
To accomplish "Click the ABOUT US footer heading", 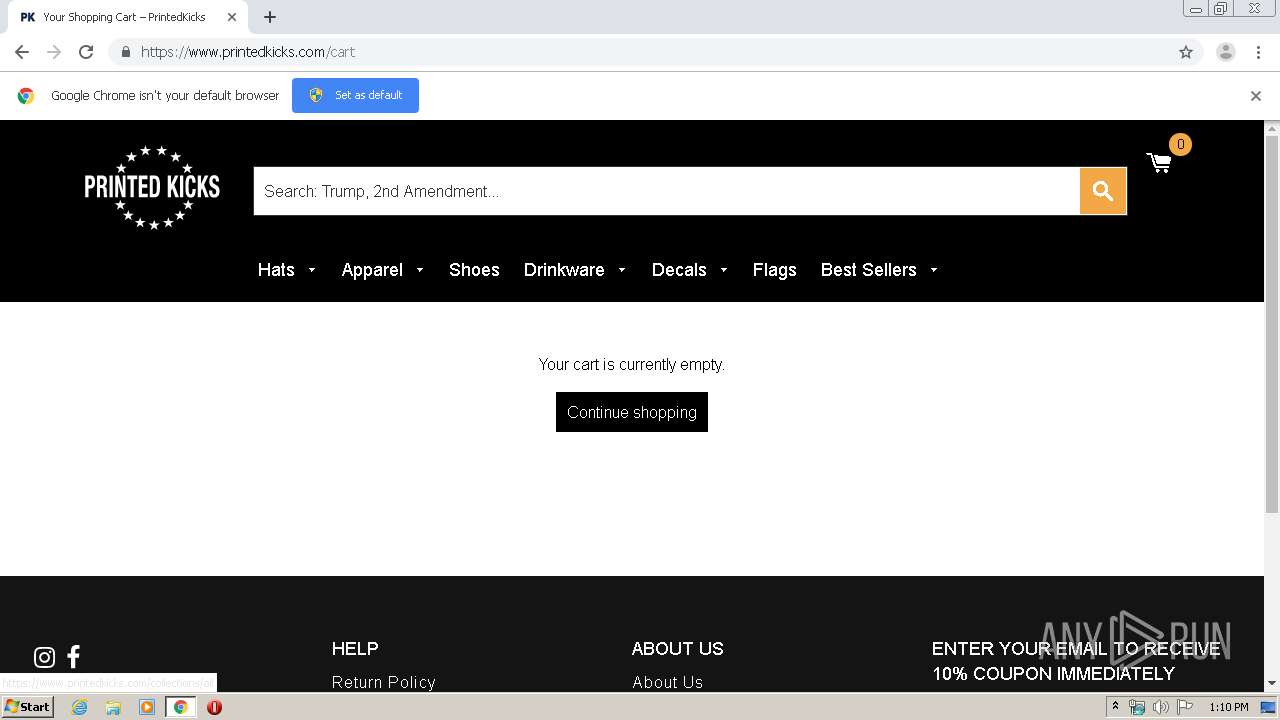I will (x=678, y=649).
